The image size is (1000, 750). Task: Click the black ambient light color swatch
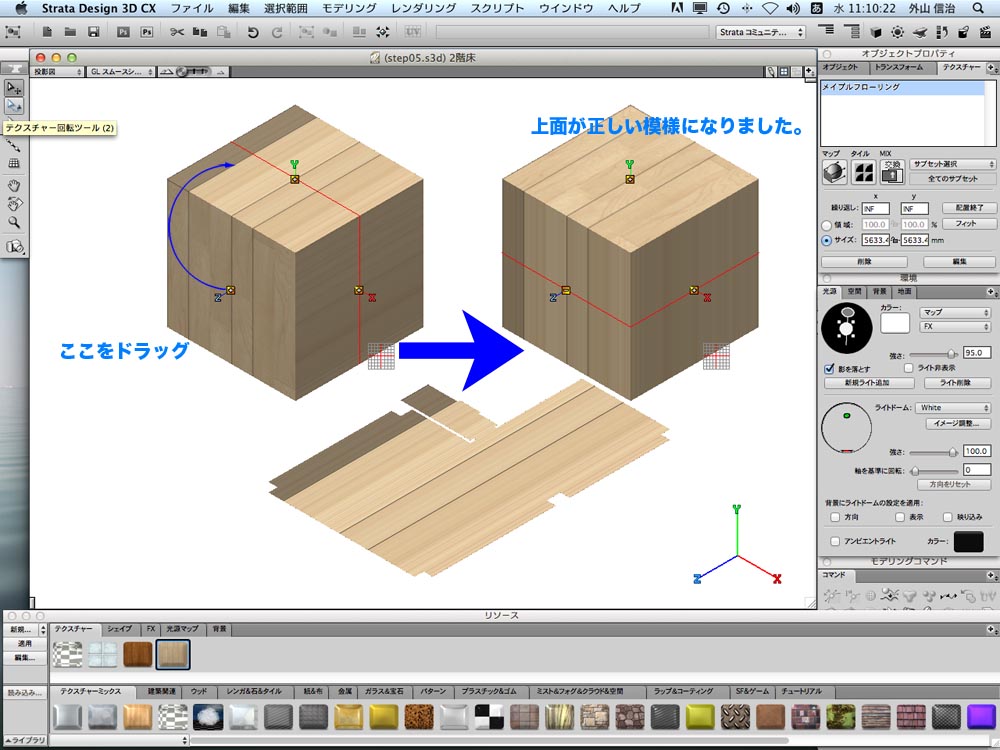[969, 541]
